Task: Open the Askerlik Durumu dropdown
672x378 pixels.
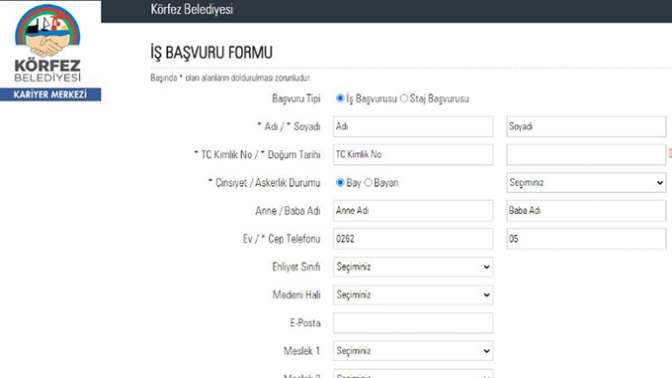Action: (586, 183)
